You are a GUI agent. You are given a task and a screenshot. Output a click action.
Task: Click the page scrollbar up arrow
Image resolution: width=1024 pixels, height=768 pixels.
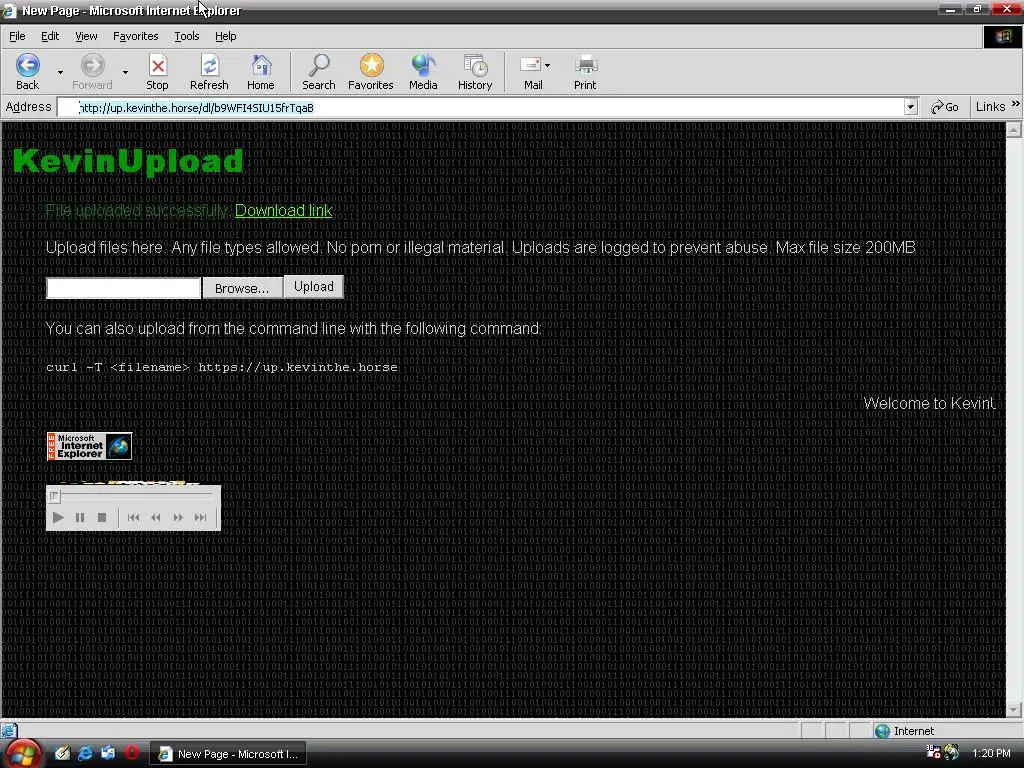(x=1014, y=130)
